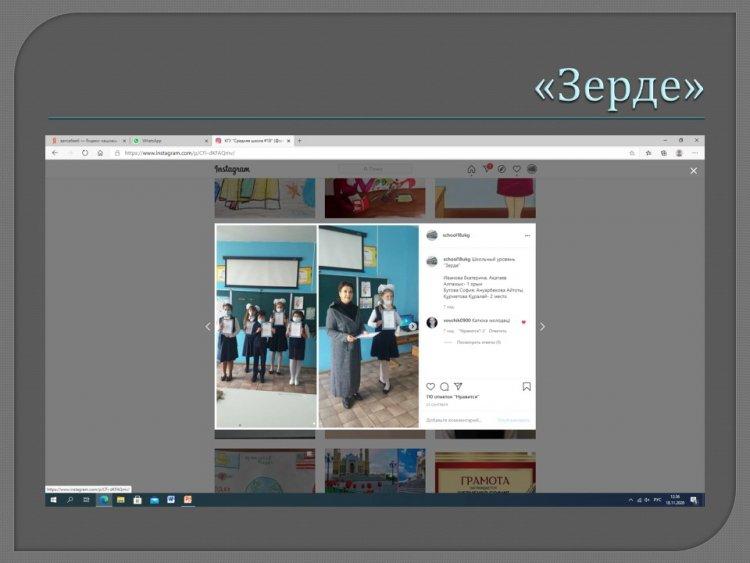The image size is (750, 563).
Task: Open the commenter's avatar in comments
Action: [432, 323]
